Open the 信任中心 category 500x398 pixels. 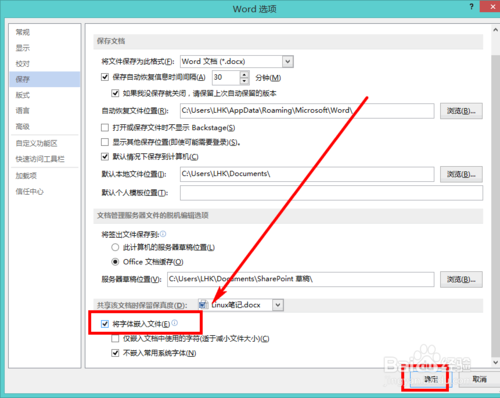click(30, 191)
